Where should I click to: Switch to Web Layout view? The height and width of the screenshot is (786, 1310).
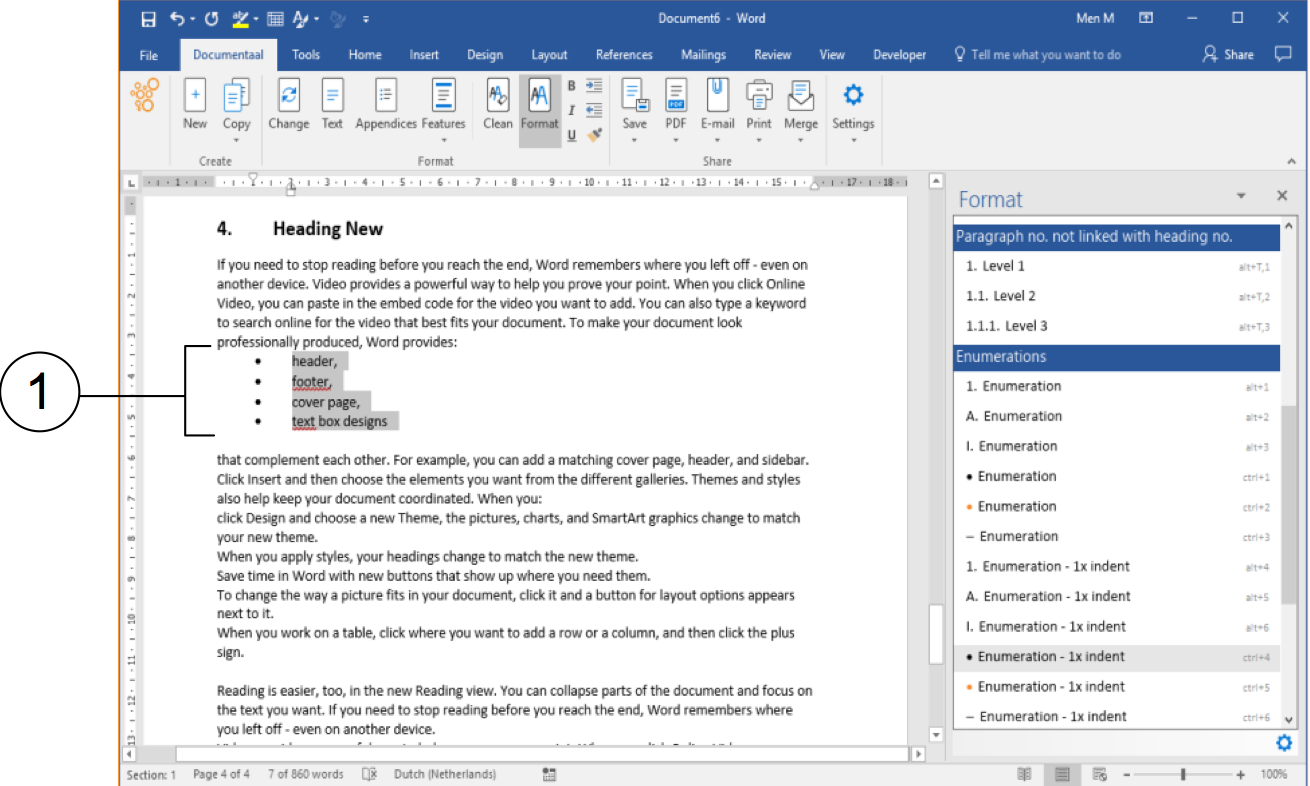click(x=1100, y=774)
